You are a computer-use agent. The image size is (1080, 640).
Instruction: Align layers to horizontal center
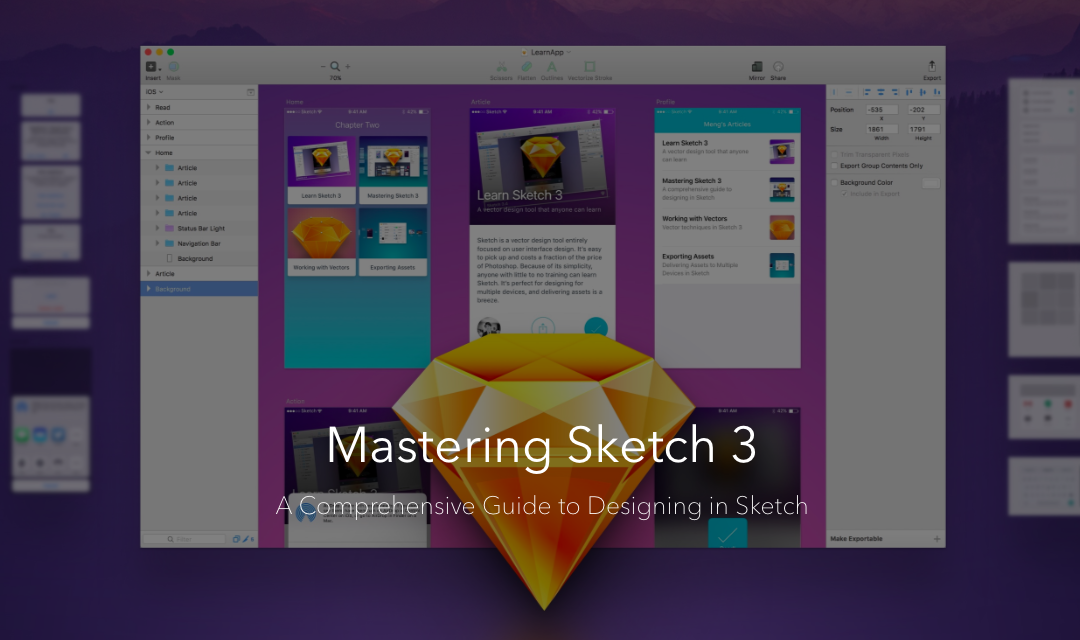(881, 92)
